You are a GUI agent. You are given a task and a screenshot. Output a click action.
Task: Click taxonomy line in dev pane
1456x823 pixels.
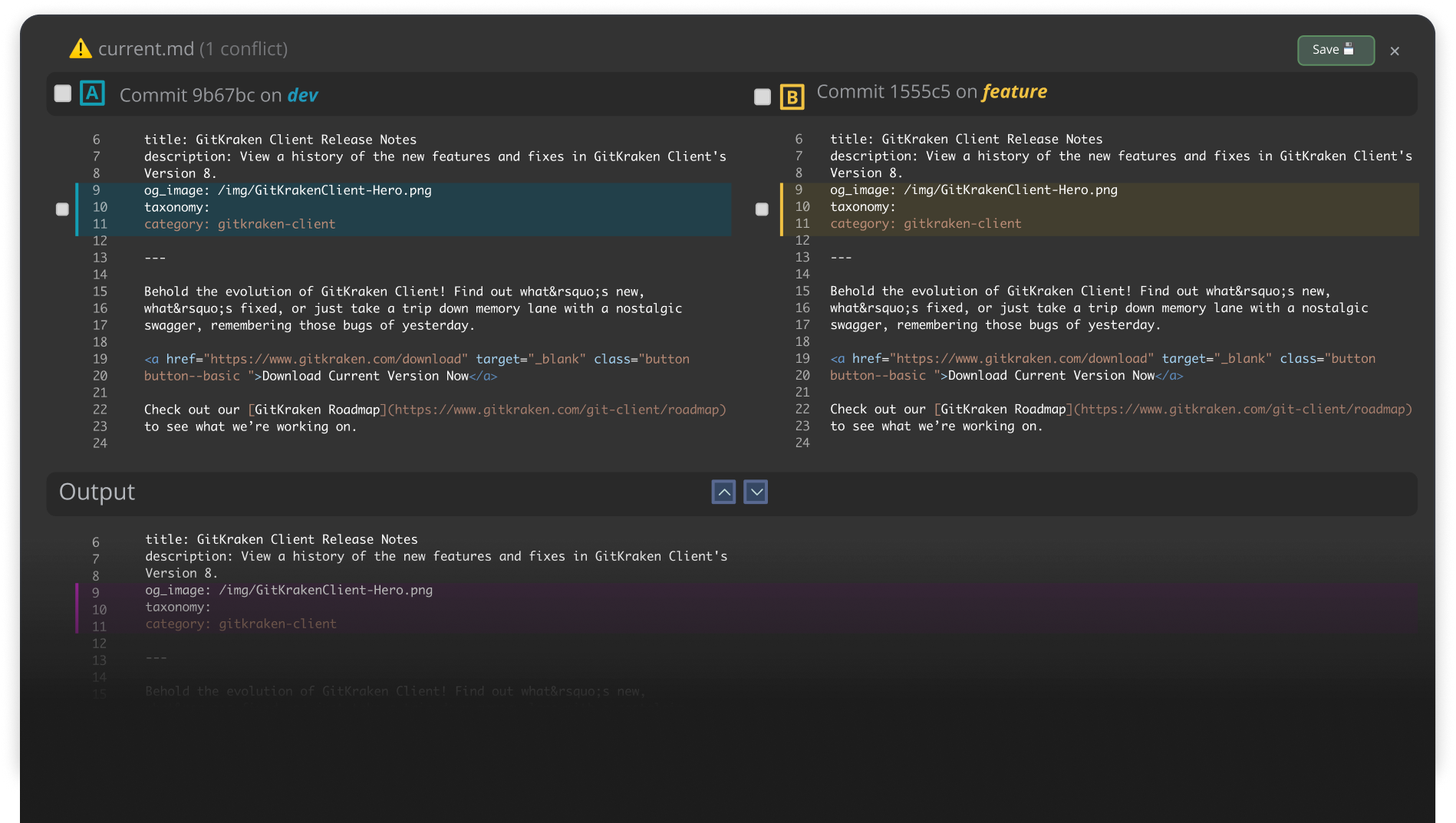[x=176, y=207]
